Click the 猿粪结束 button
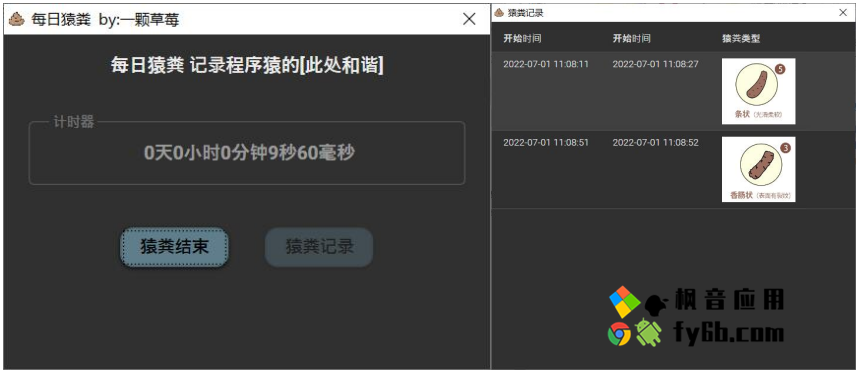 [x=174, y=247]
